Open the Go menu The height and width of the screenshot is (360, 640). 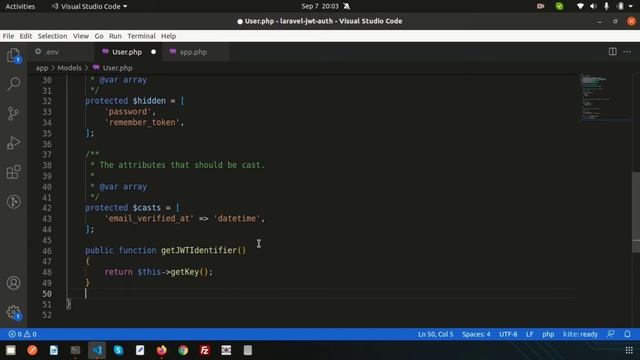[x=99, y=36]
